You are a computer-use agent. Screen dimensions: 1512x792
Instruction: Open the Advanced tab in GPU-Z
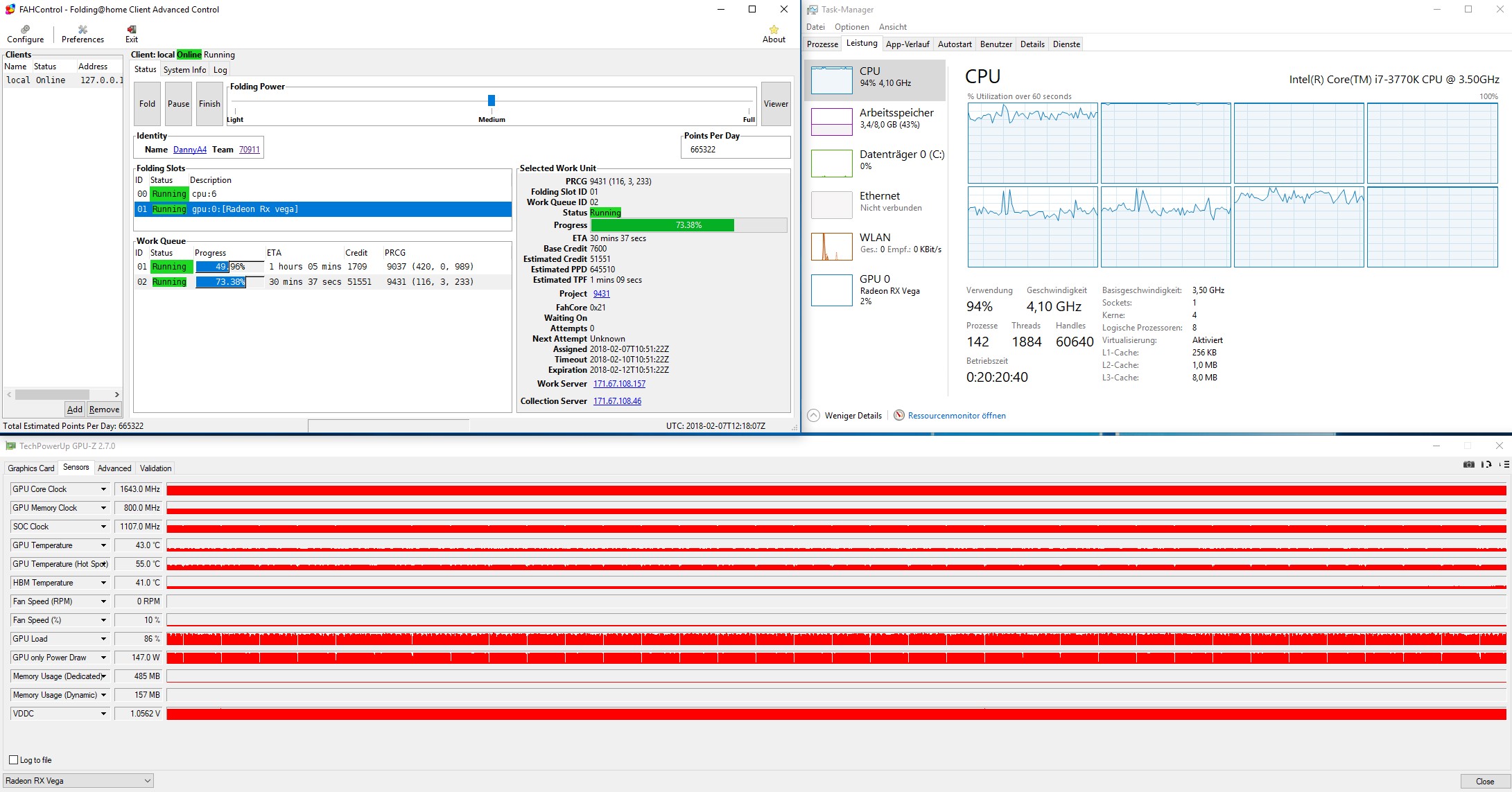tap(114, 468)
